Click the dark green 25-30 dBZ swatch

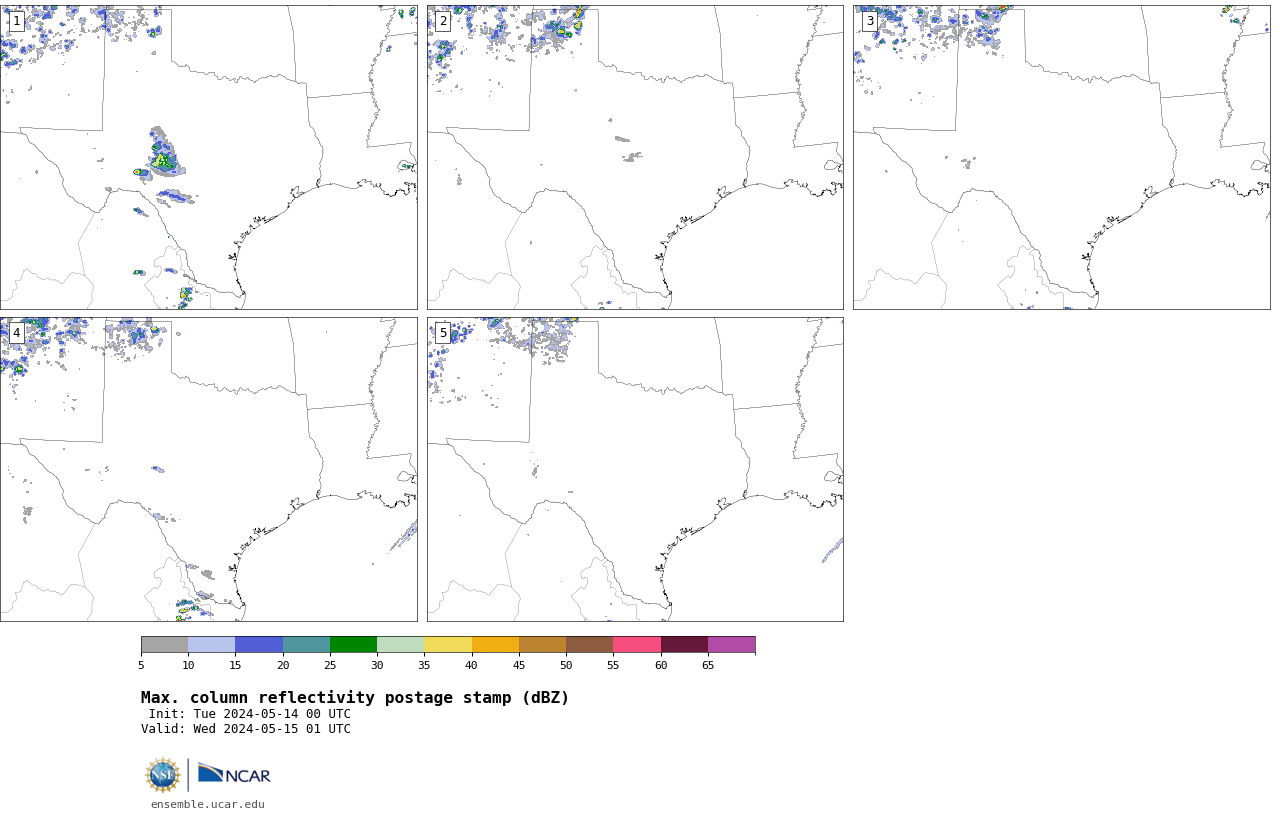pyautogui.click(x=354, y=644)
